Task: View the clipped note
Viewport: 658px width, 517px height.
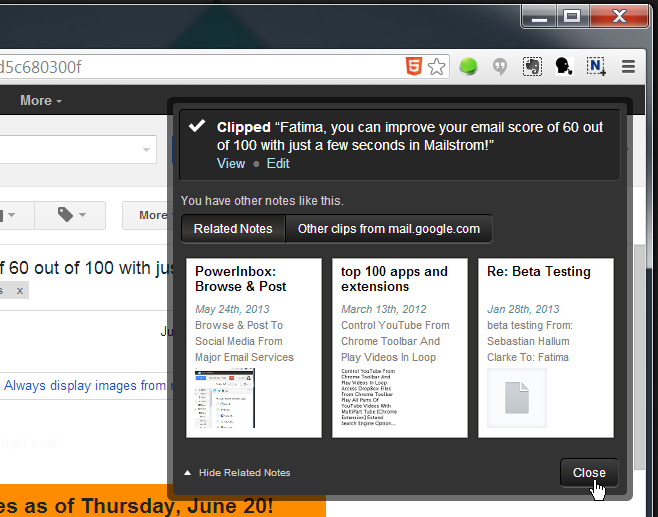Action: (x=231, y=163)
